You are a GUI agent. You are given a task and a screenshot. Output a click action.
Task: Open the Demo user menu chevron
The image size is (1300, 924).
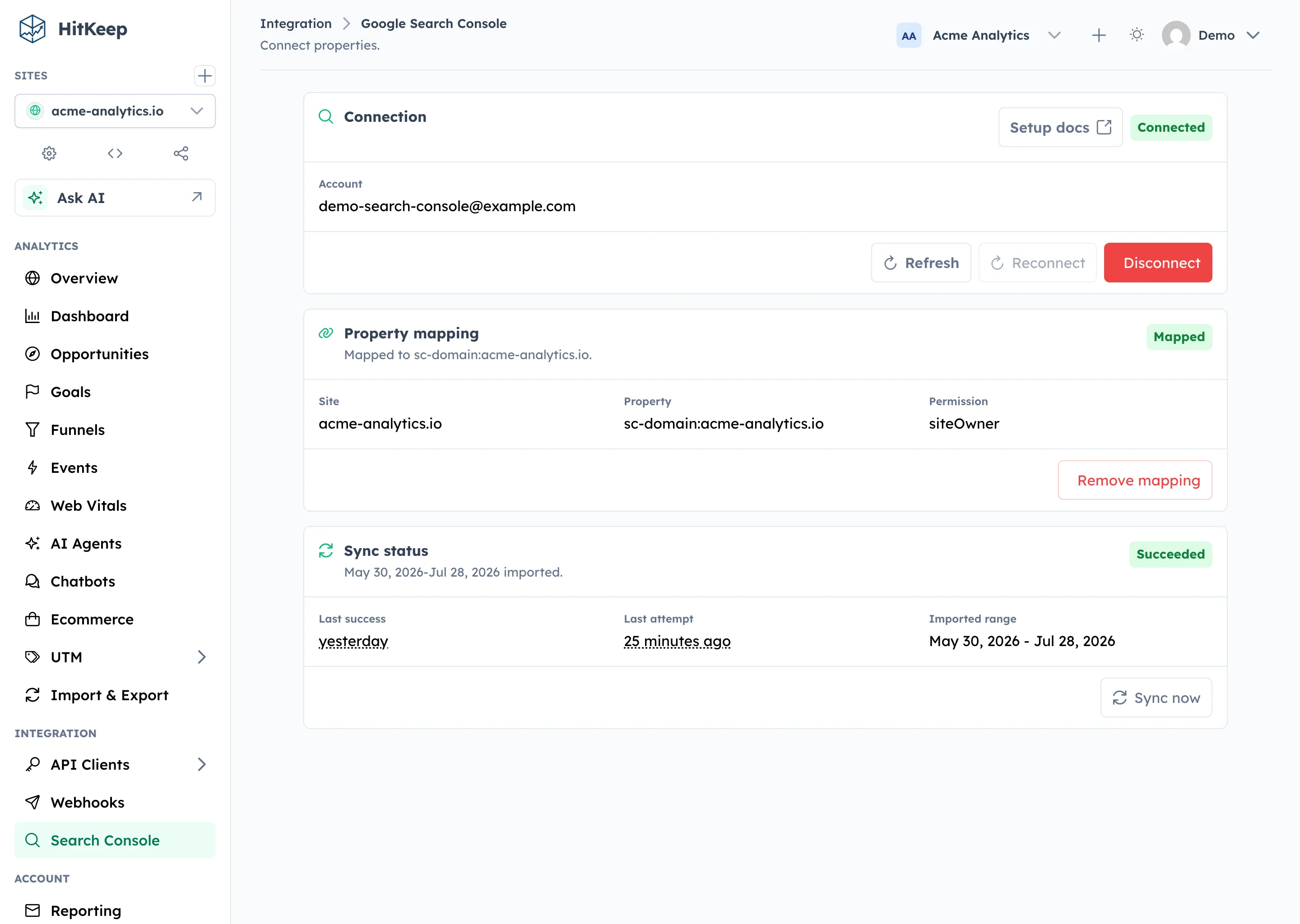click(x=1253, y=35)
